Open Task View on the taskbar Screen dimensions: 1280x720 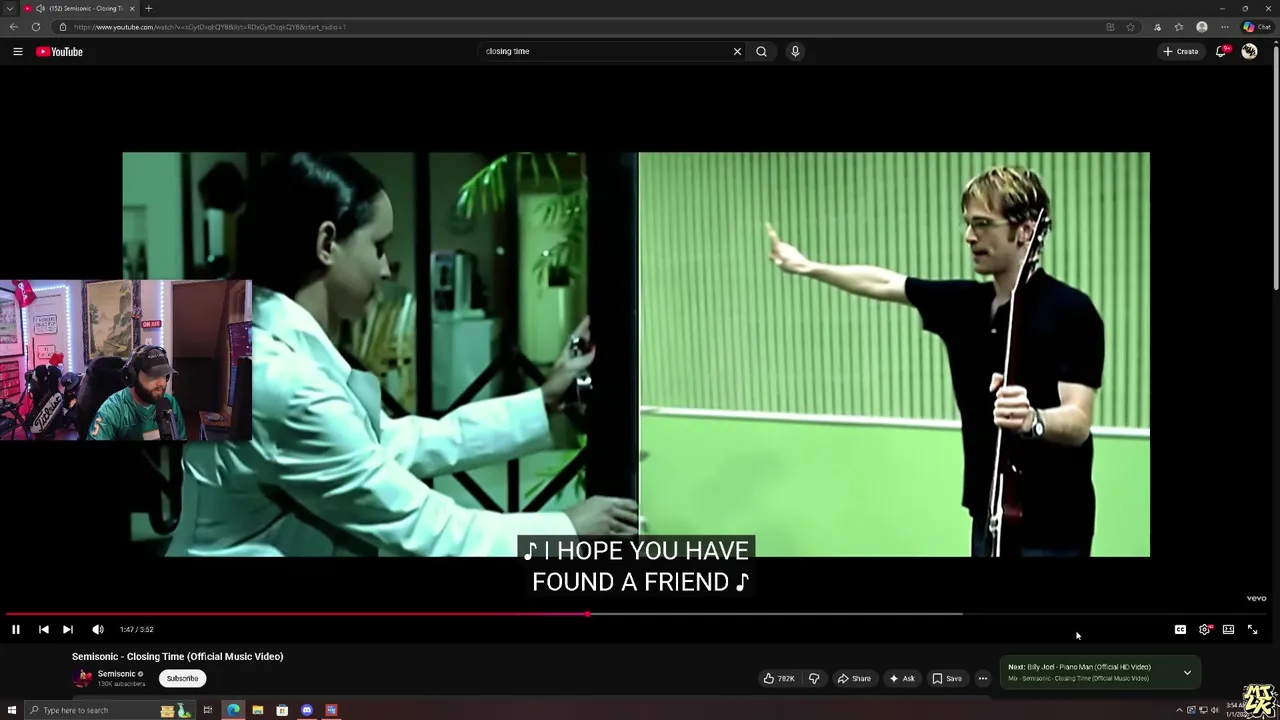(x=208, y=710)
